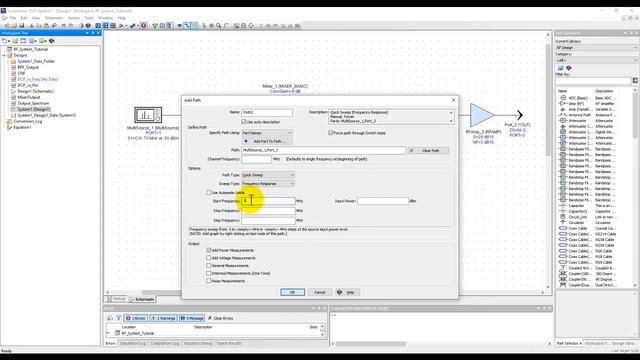The width and height of the screenshot is (640, 360).
Task: Click the Input Power input field
Action: 383,201
